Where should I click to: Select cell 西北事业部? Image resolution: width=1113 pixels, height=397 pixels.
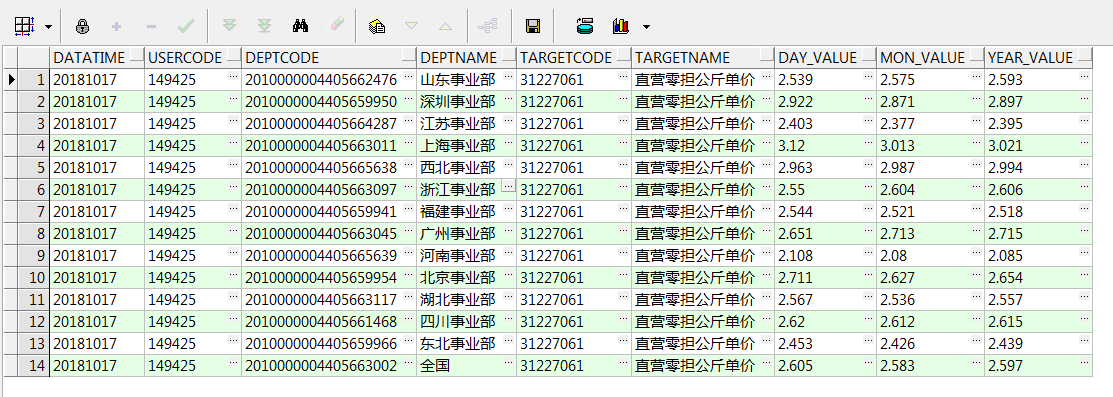467,168
